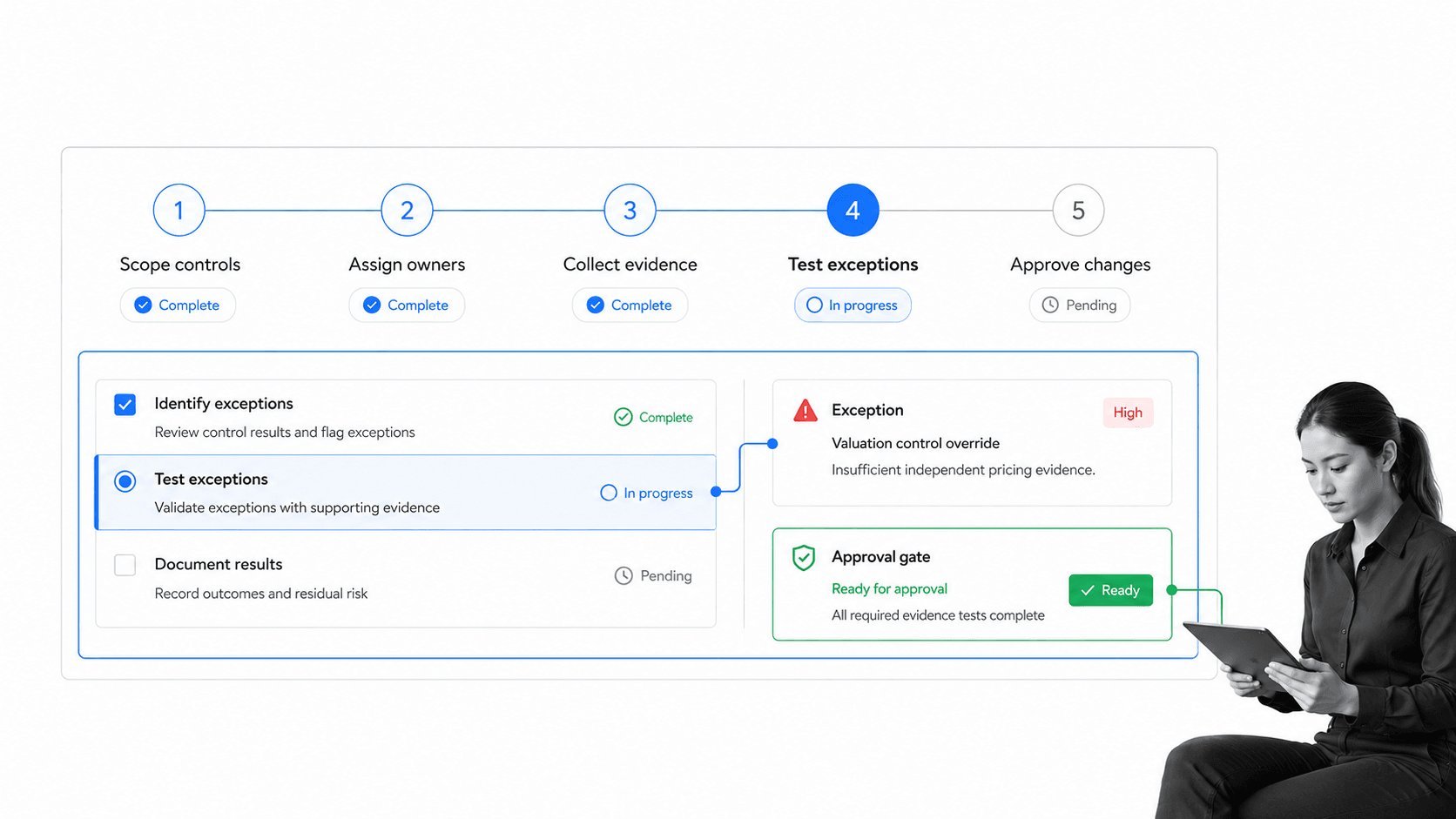Click Complete badge under Scope controls
1456x819 pixels.
click(x=178, y=305)
